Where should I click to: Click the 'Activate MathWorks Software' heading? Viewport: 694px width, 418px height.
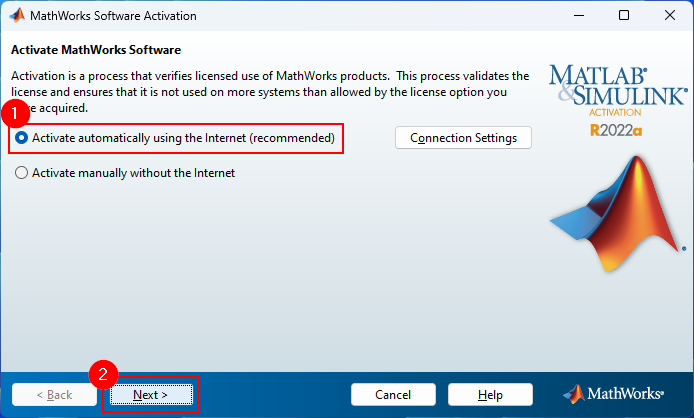[96, 50]
